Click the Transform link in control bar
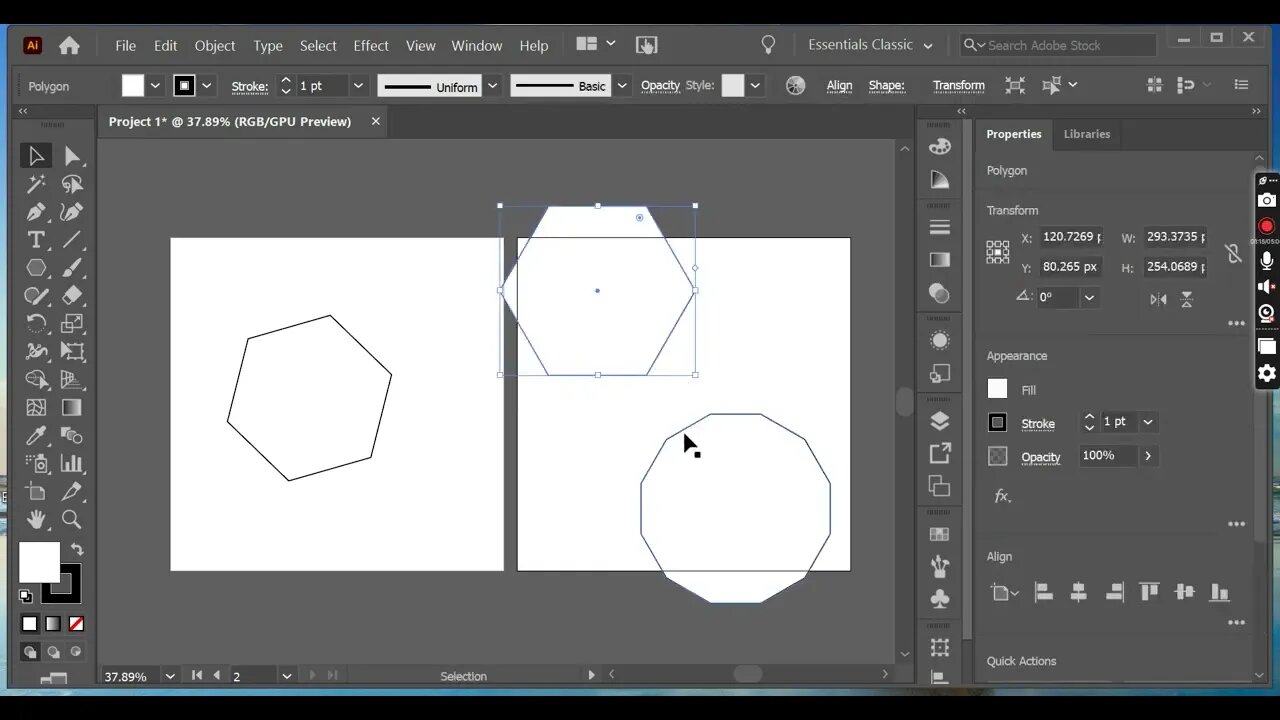 click(958, 85)
